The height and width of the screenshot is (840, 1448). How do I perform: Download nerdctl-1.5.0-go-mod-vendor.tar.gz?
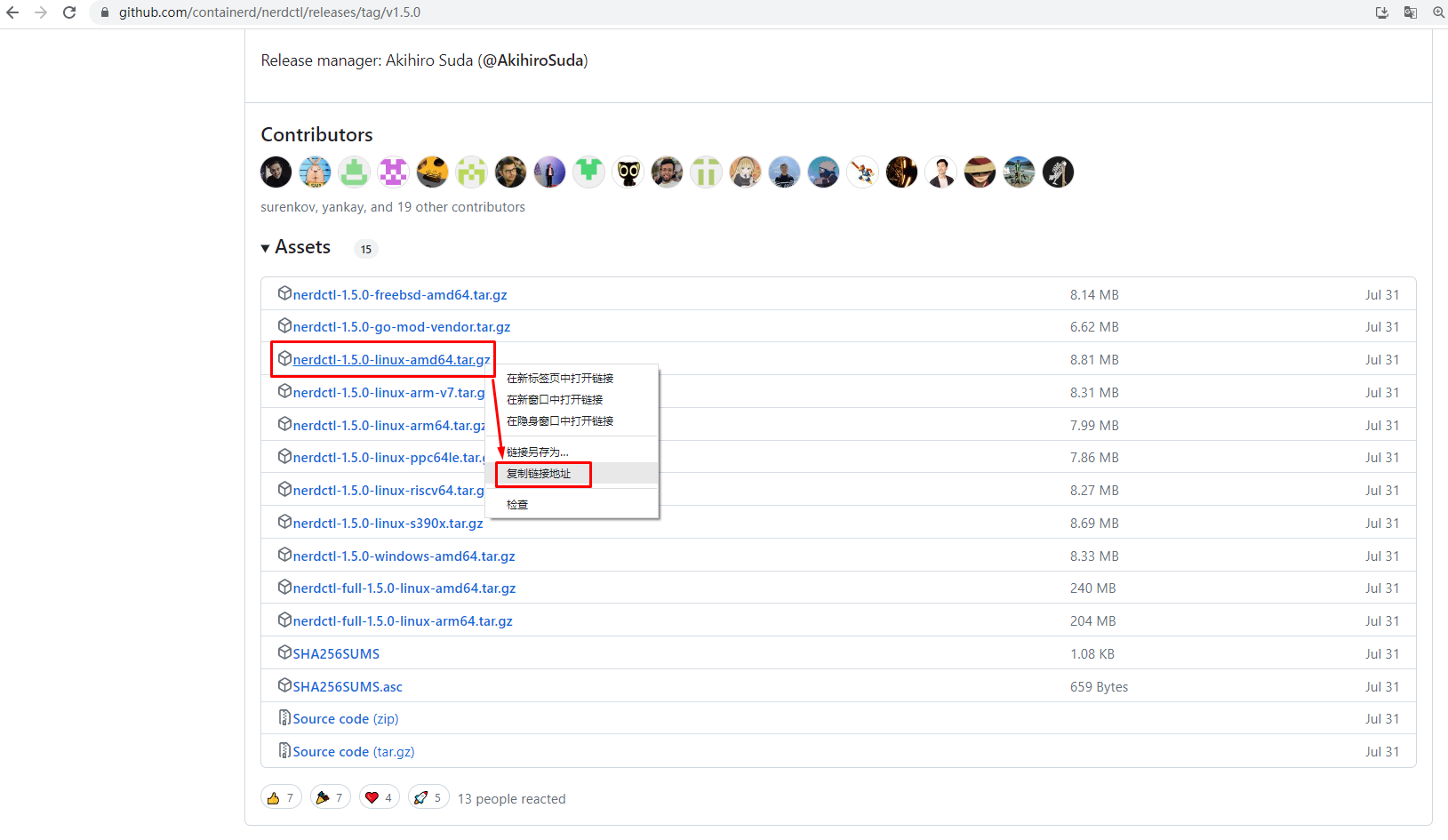(402, 327)
